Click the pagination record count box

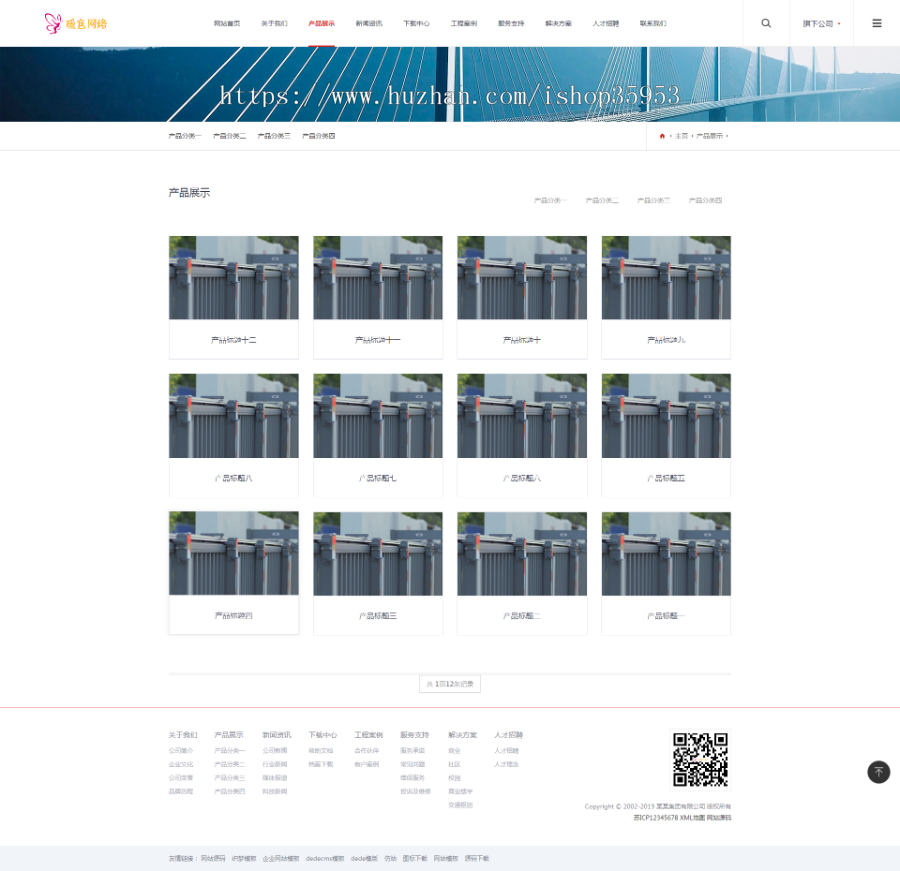tap(450, 684)
